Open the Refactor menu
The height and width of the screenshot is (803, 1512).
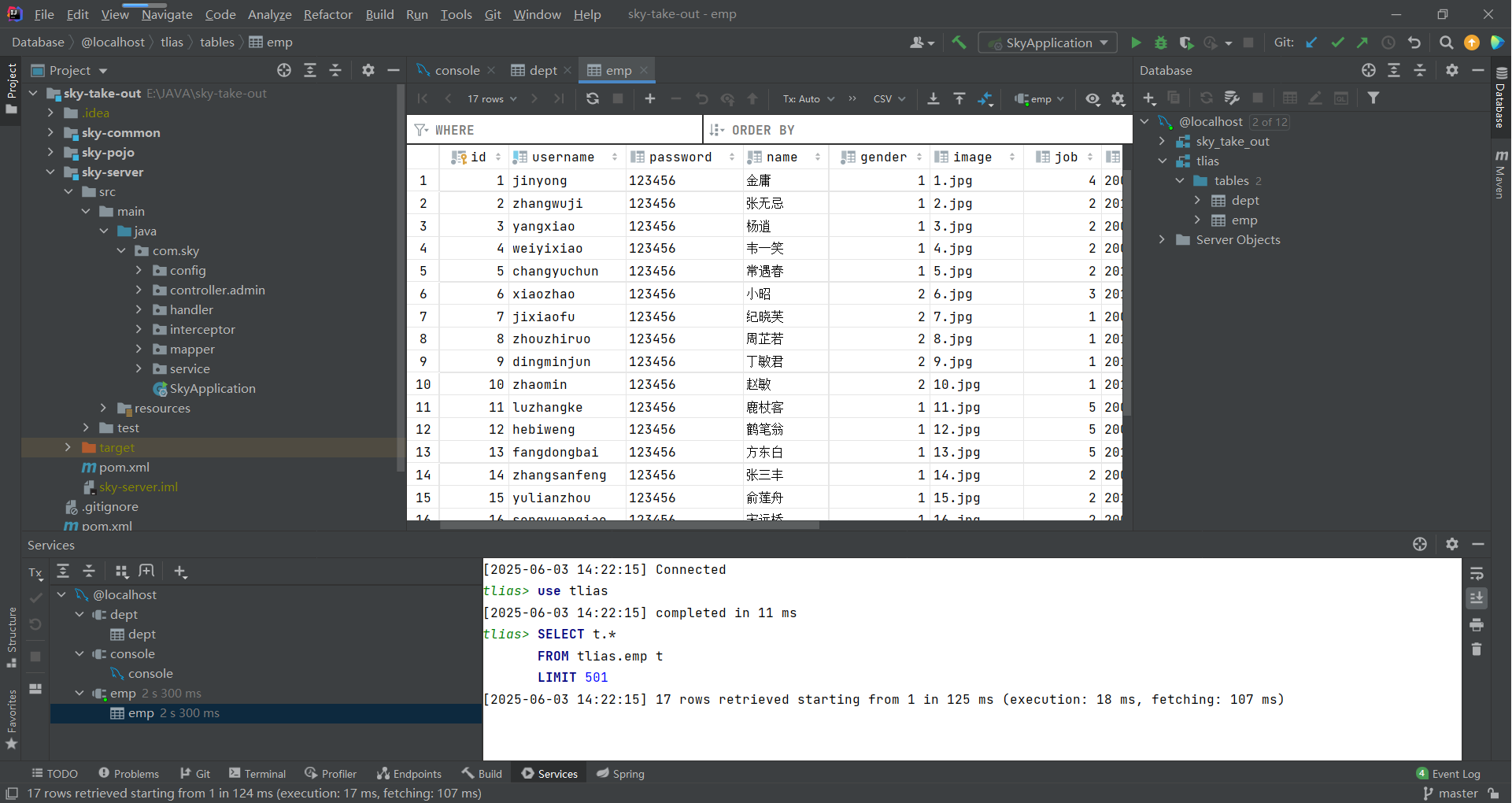(x=327, y=14)
